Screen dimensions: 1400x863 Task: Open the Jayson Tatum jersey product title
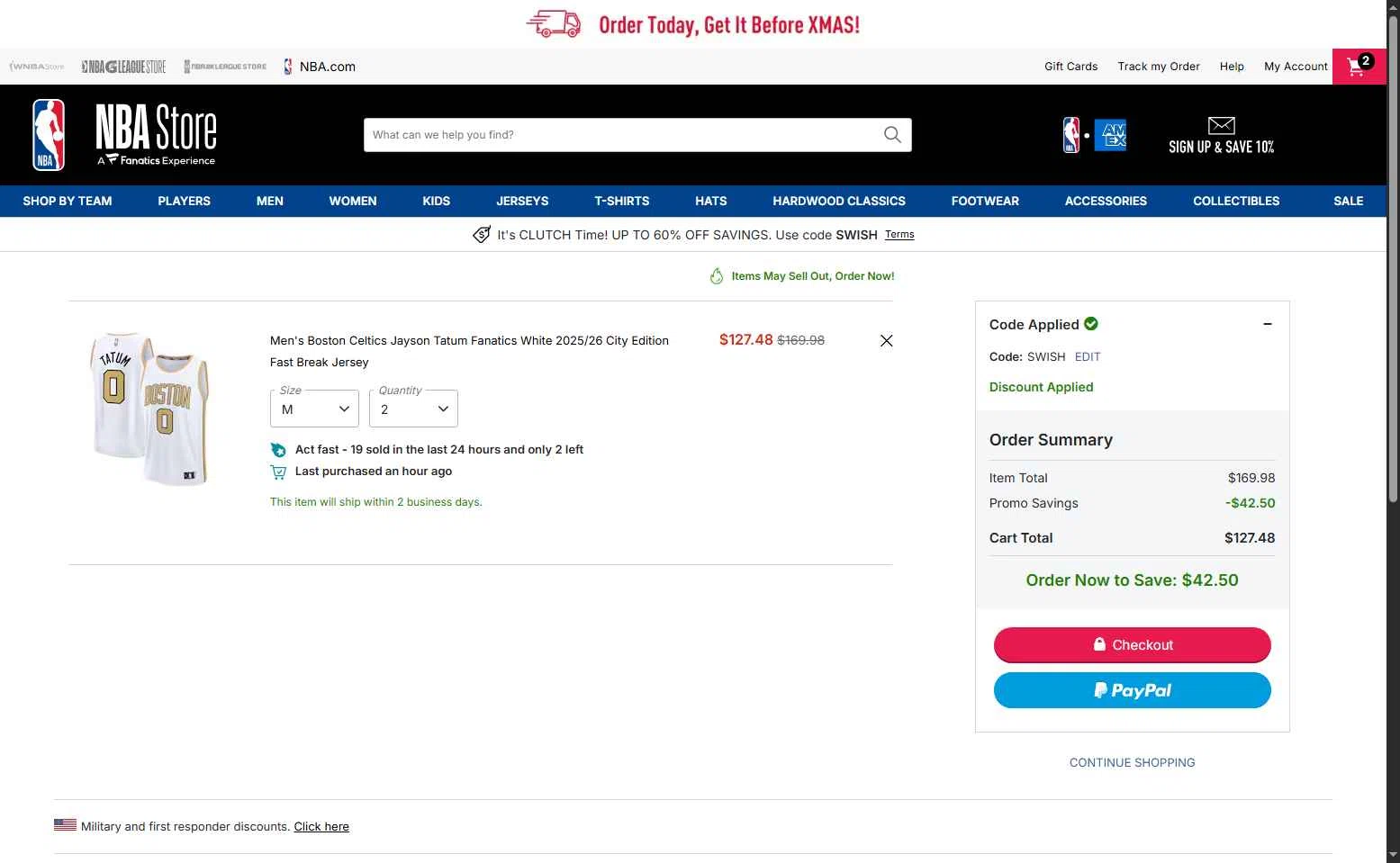click(x=469, y=351)
